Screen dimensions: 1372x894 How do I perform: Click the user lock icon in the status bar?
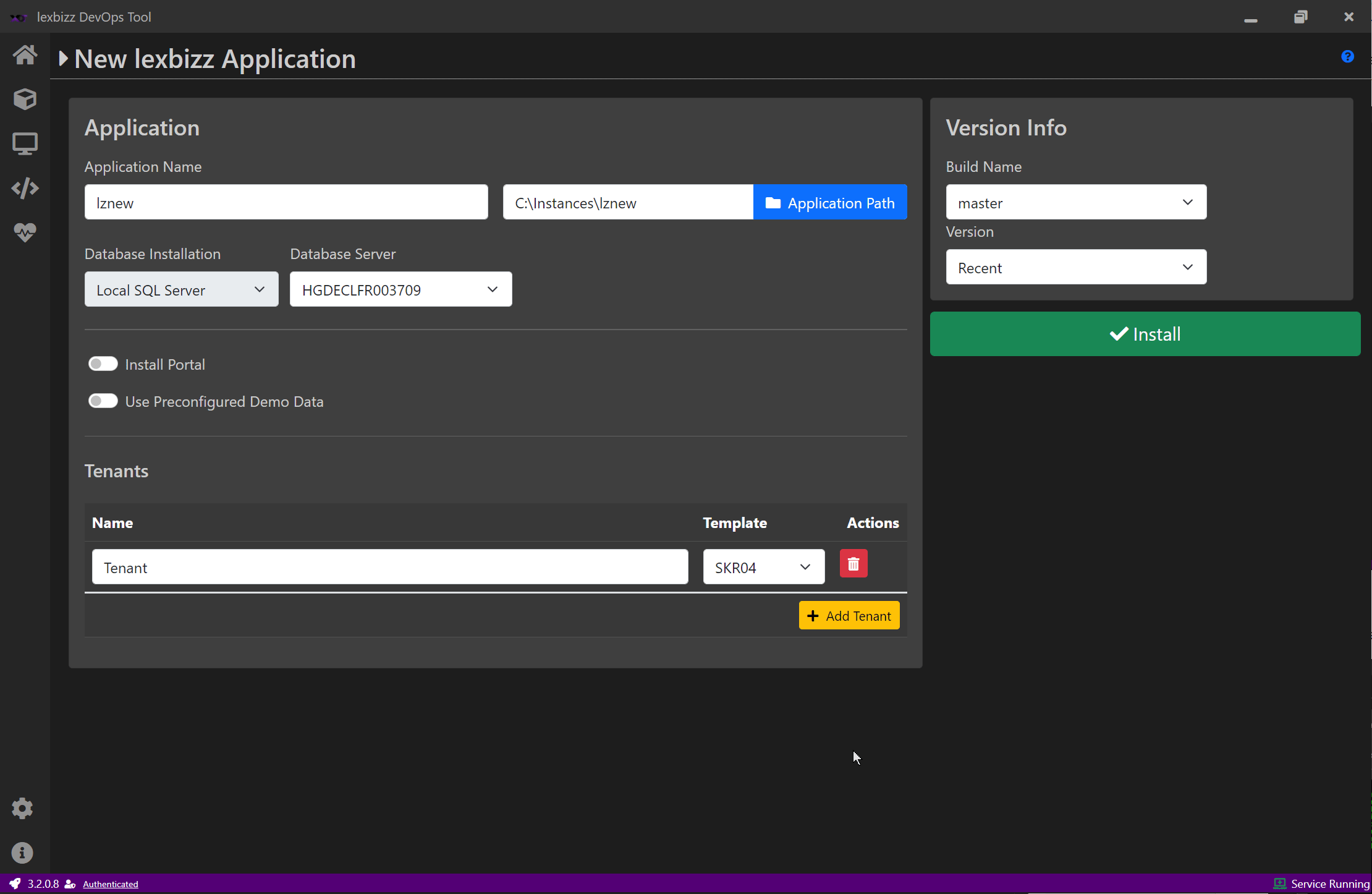[70, 884]
